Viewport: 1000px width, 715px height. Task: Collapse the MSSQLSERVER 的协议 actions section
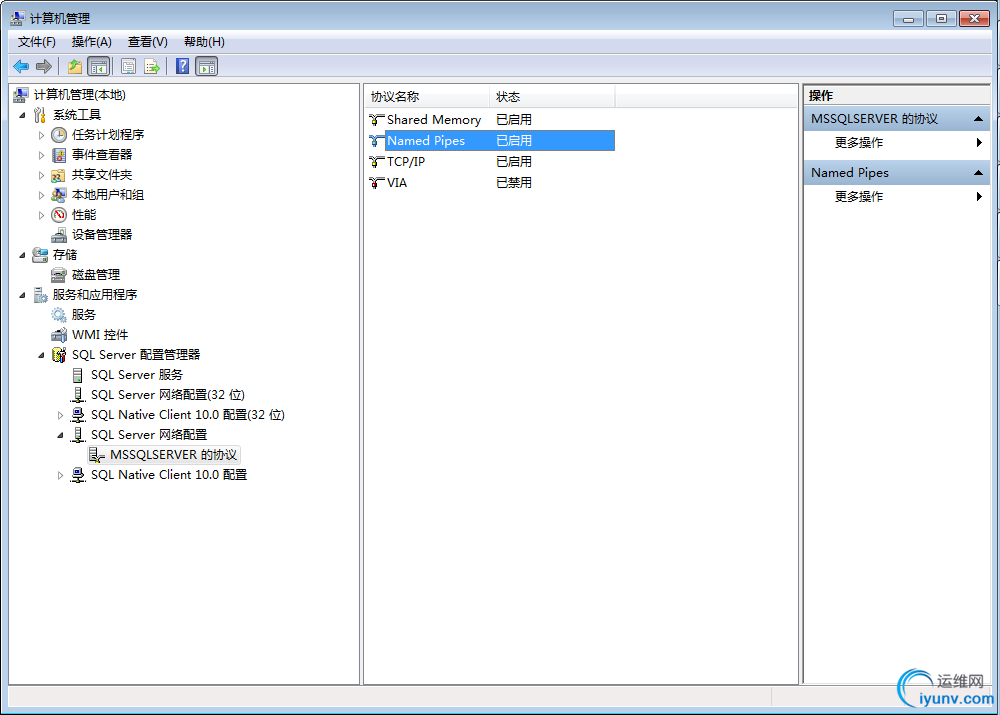[978, 119]
